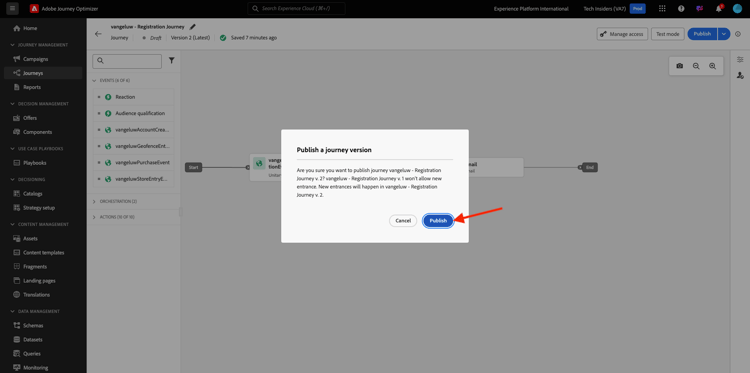The image size is (750, 373).
Task: Open Translations in sidebar
Action: pos(36,295)
